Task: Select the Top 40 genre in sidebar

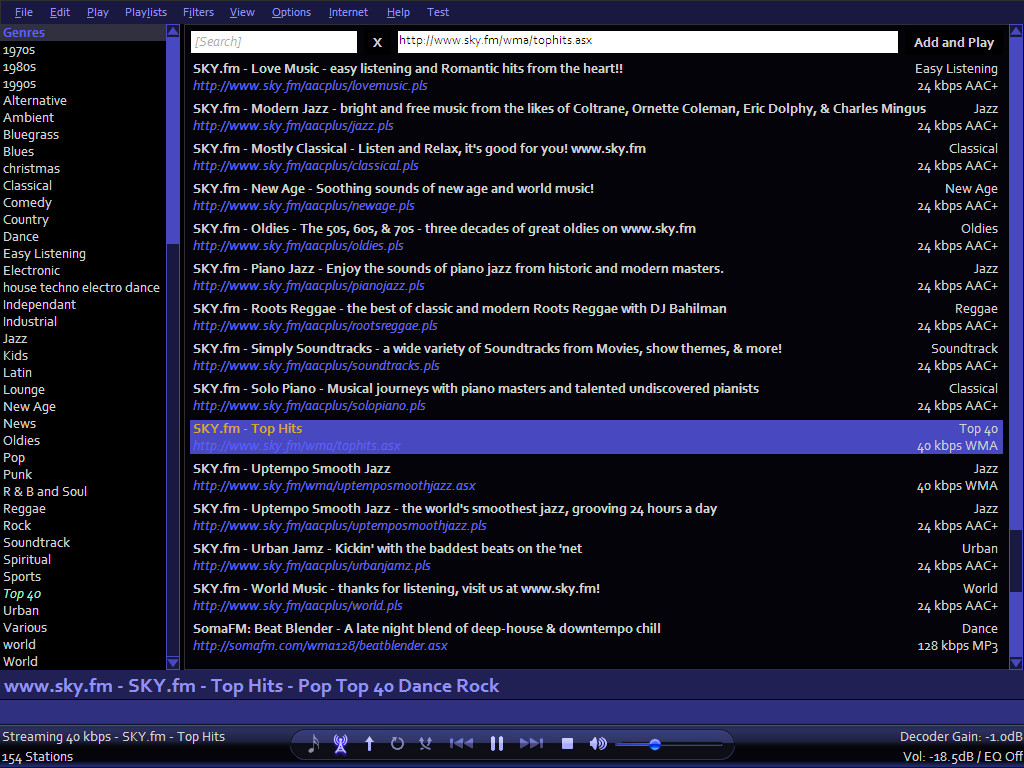Action: [22, 594]
